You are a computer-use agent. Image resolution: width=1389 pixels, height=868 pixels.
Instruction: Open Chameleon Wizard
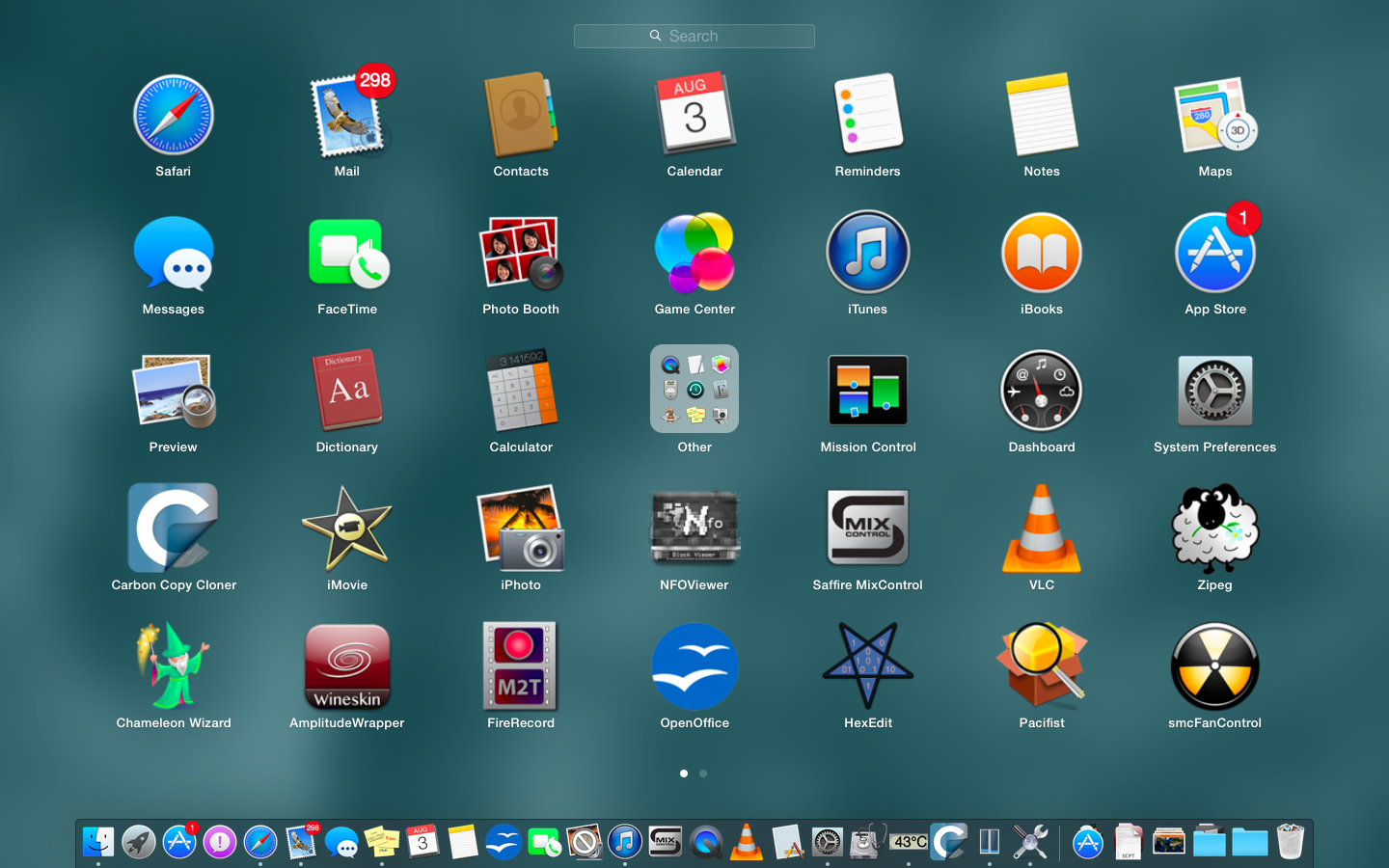[174, 665]
